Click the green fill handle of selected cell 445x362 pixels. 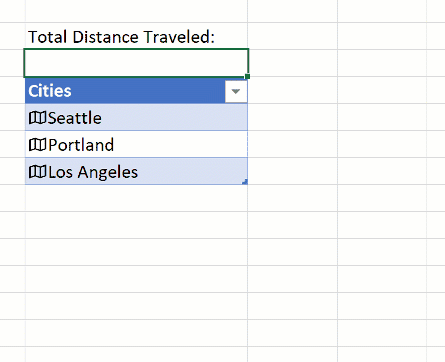click(247, 77)
